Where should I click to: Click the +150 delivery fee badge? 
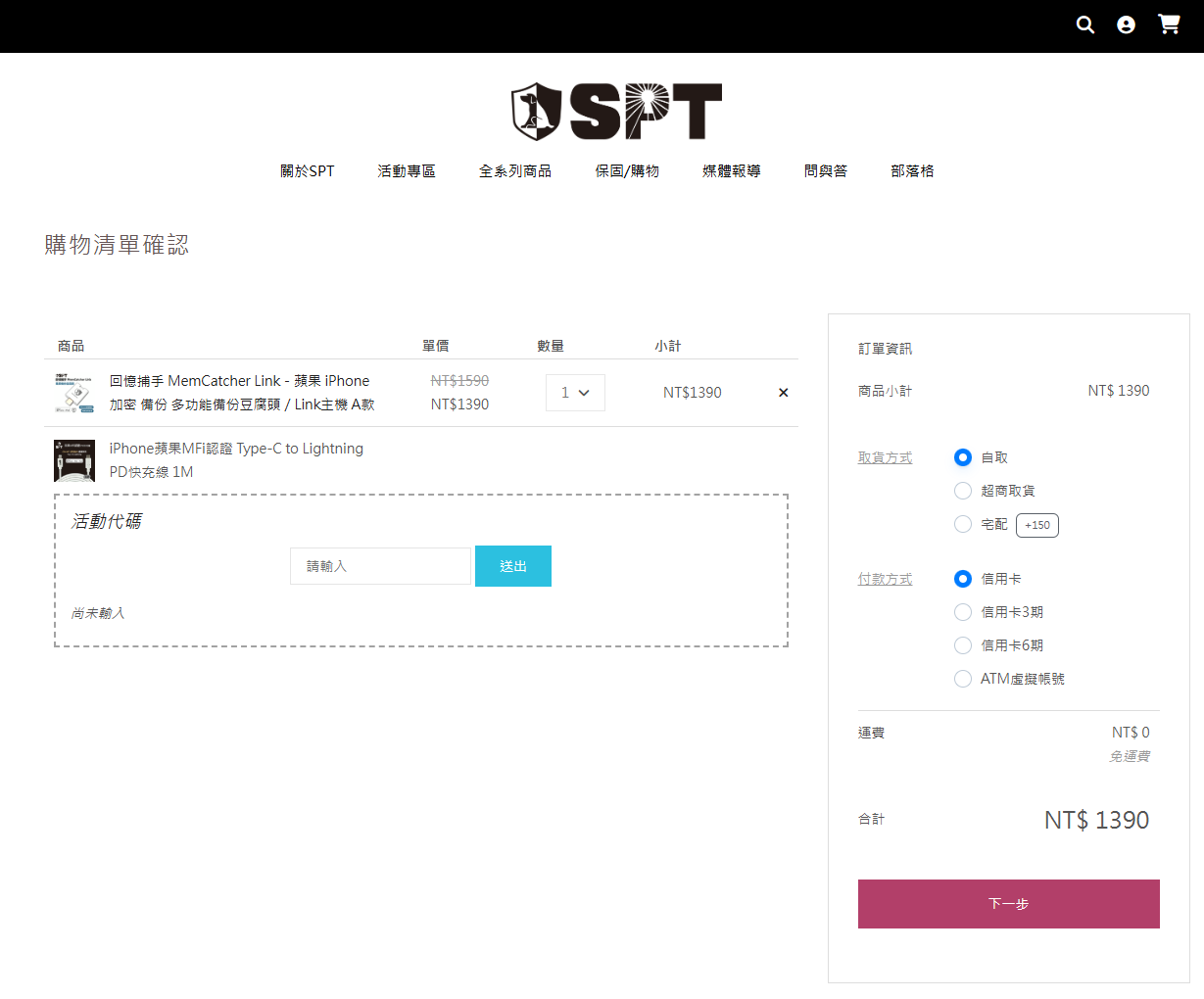point(1037,525)
